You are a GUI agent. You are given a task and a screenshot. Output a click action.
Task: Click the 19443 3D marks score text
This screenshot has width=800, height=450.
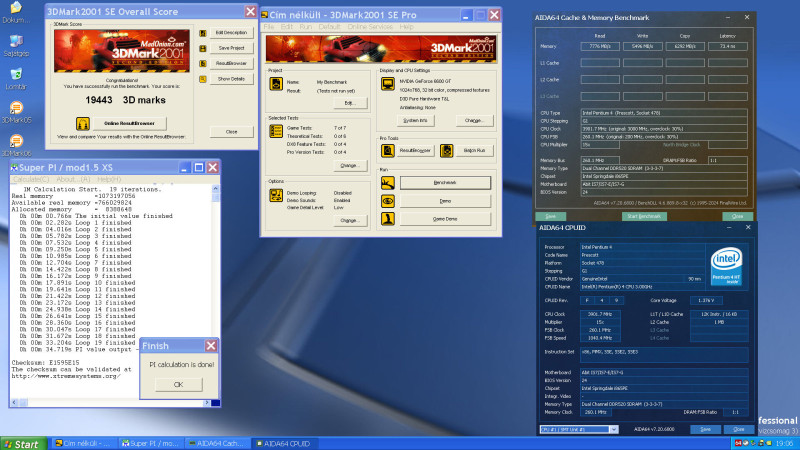(126, 100)
